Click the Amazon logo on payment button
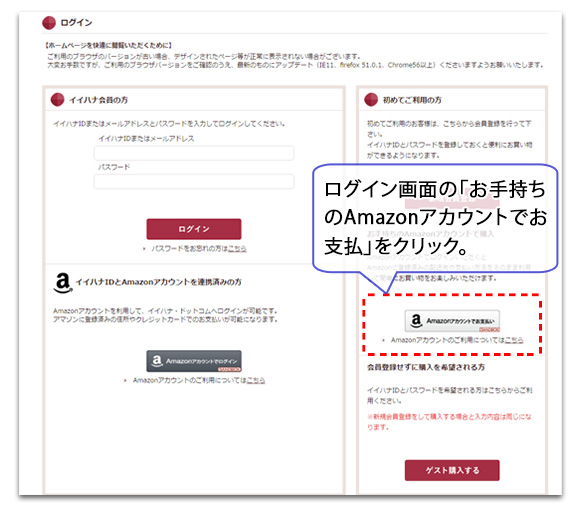 click(x=416, y=320)
